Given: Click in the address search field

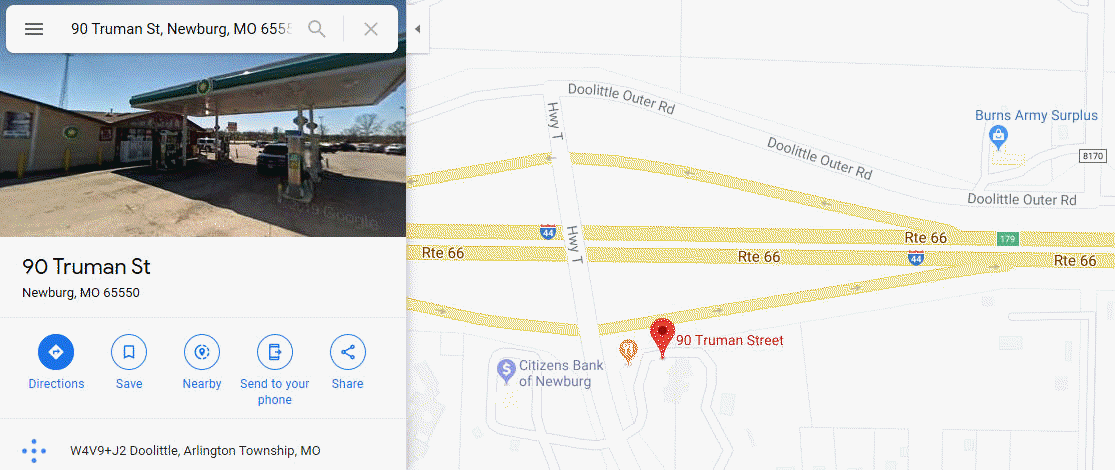Looking at the screenshot, I should click(181, 29).
